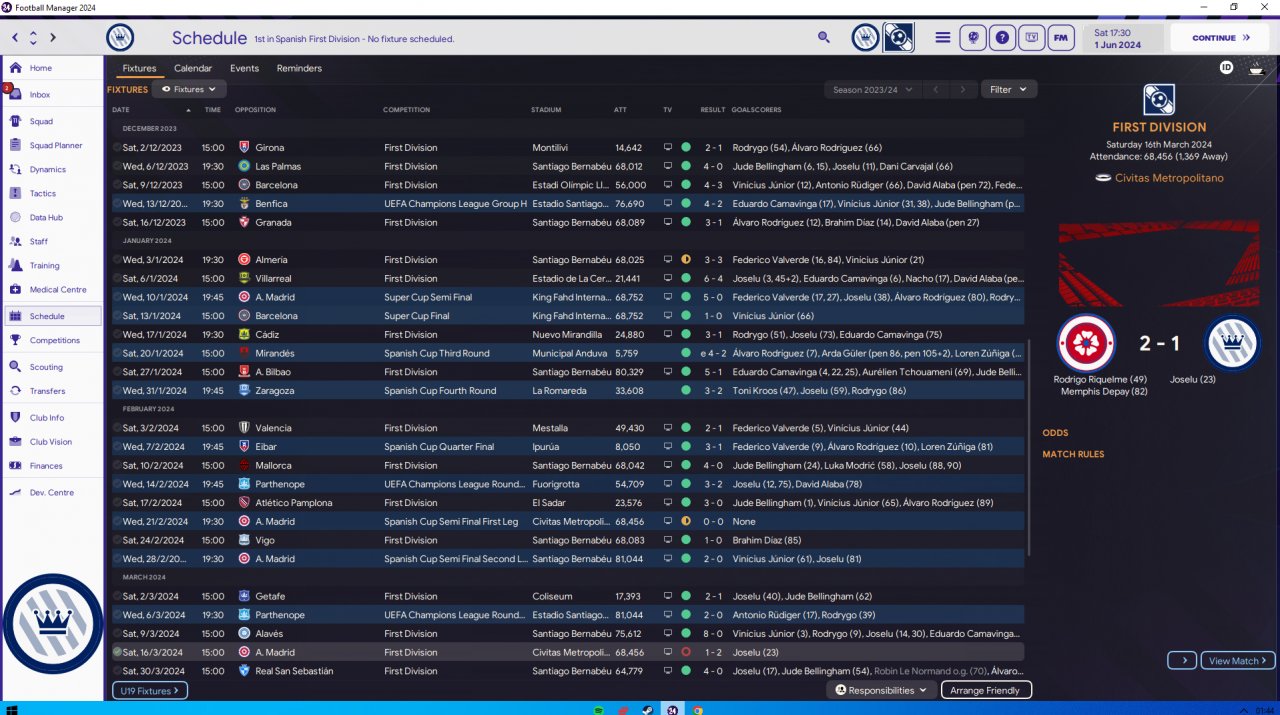Open Steam from the Windows taskbar
The height and width of the screenshot is (715, 1280).
[x=647, y=709]
